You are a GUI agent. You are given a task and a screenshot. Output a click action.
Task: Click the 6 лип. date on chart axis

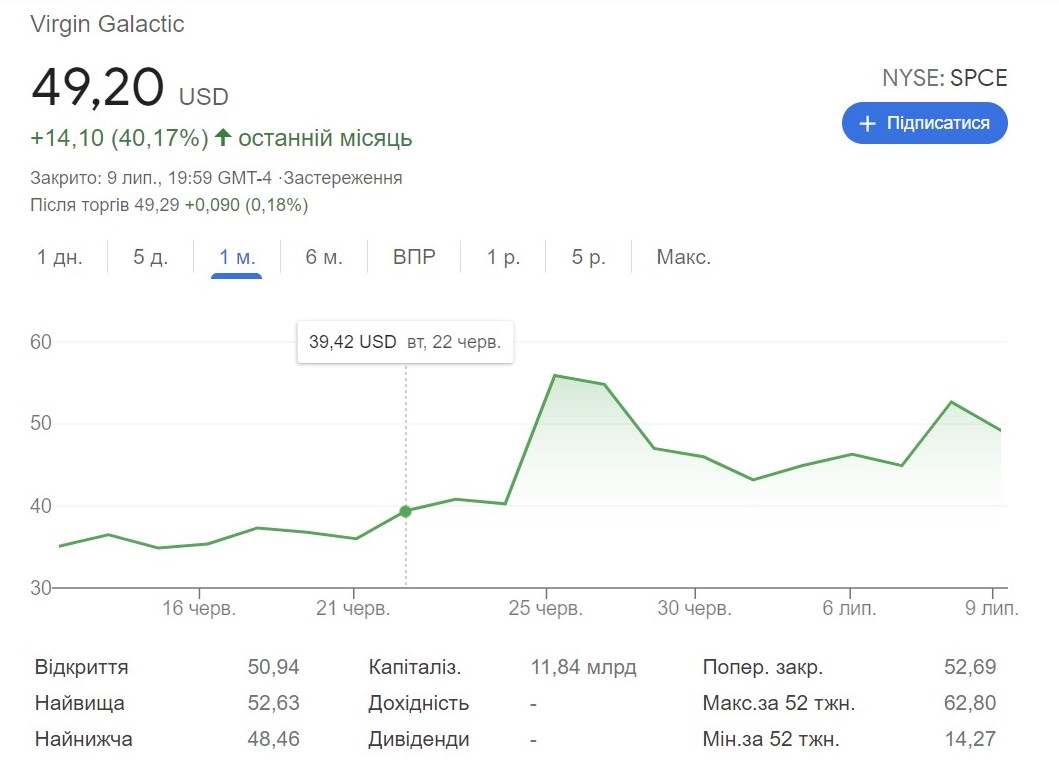click(x=849, y=608)
